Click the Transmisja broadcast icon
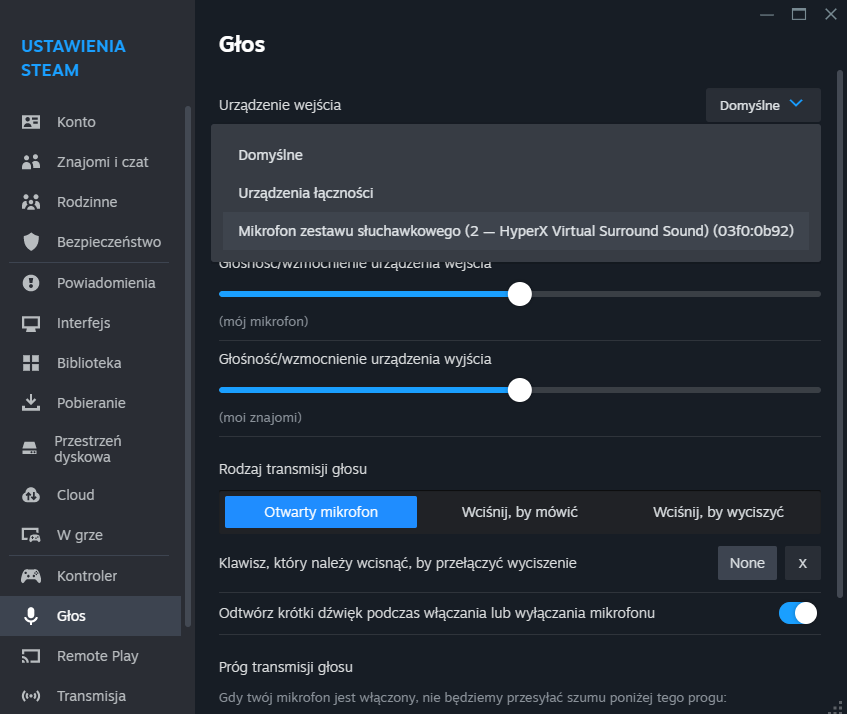 (31, 696)
